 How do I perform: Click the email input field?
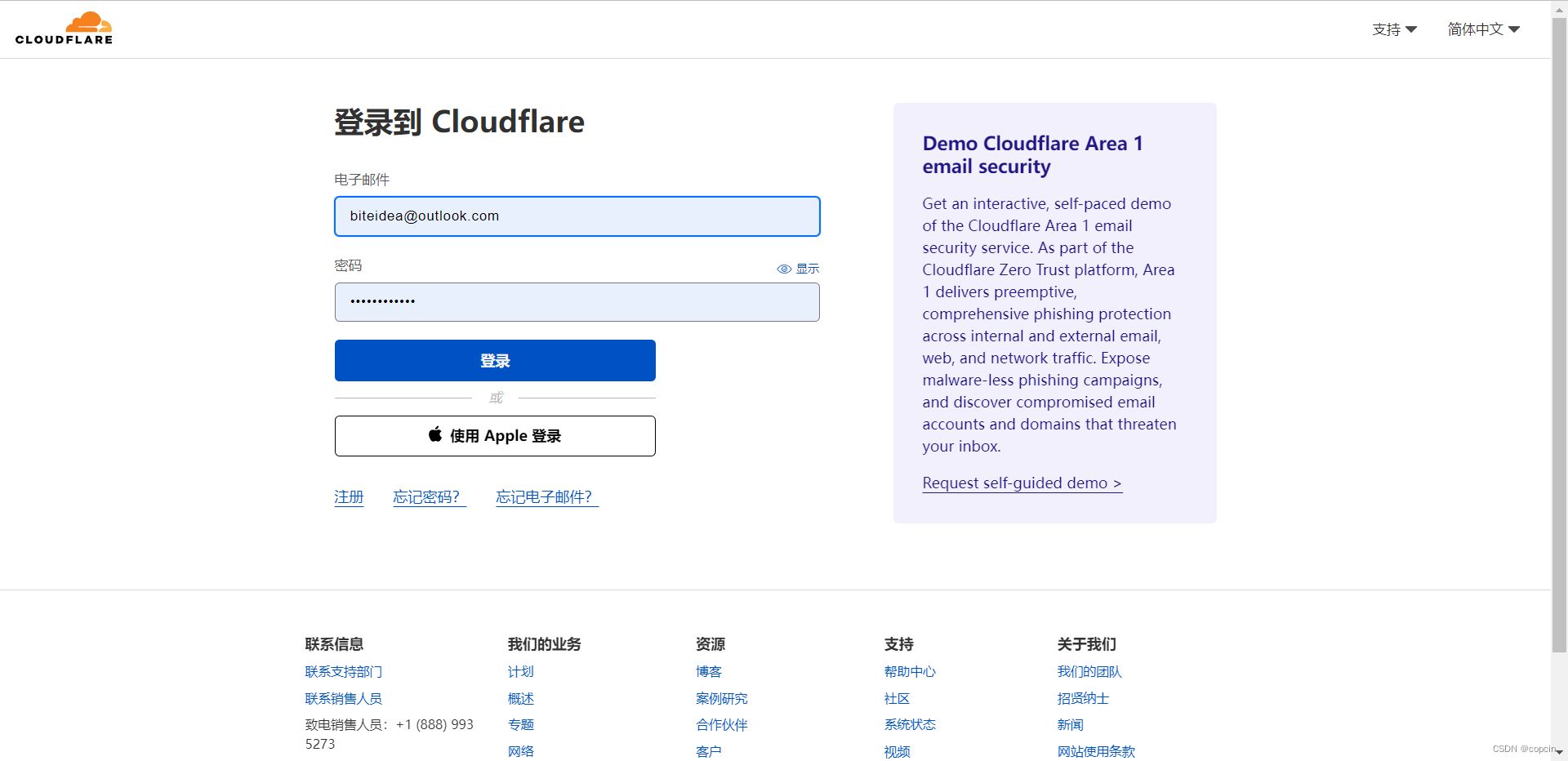(x=577, y=216)
